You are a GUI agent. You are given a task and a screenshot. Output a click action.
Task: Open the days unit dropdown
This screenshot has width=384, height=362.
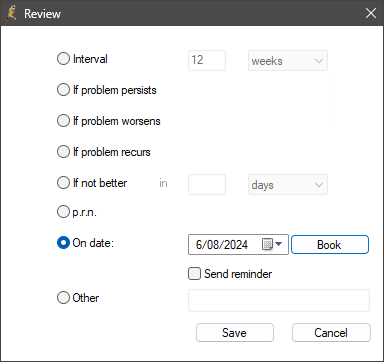point(288,185)
